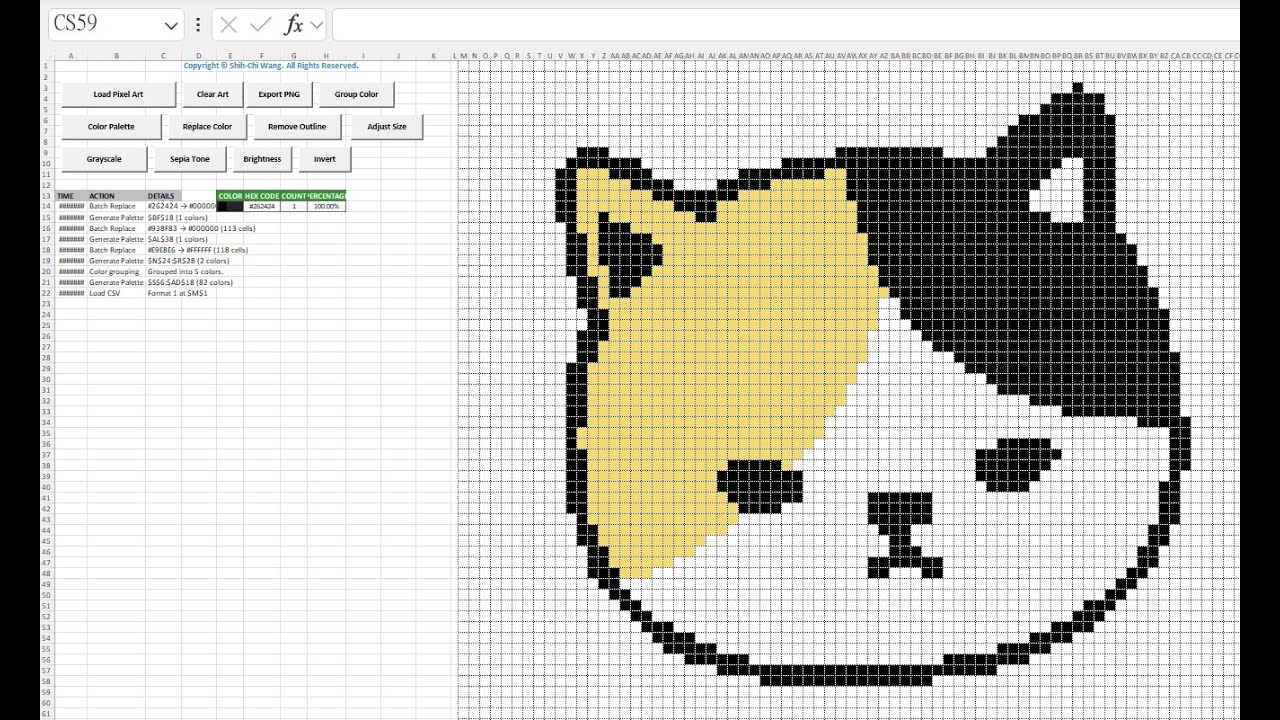This screenshot has height=720, width=1280.
Task: Select row header 22
Action: point(46,293)
